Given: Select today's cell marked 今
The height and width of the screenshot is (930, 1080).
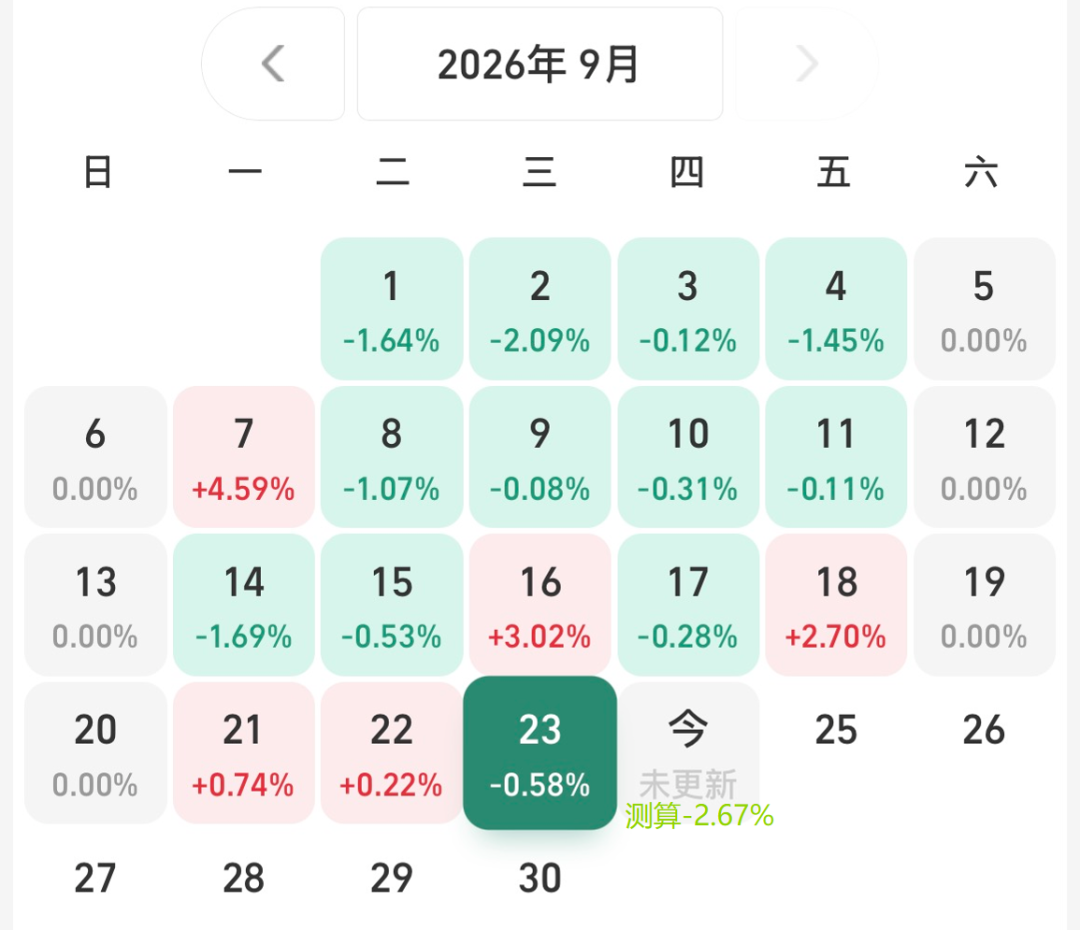Looking at the screenshot, I should 688,753.
